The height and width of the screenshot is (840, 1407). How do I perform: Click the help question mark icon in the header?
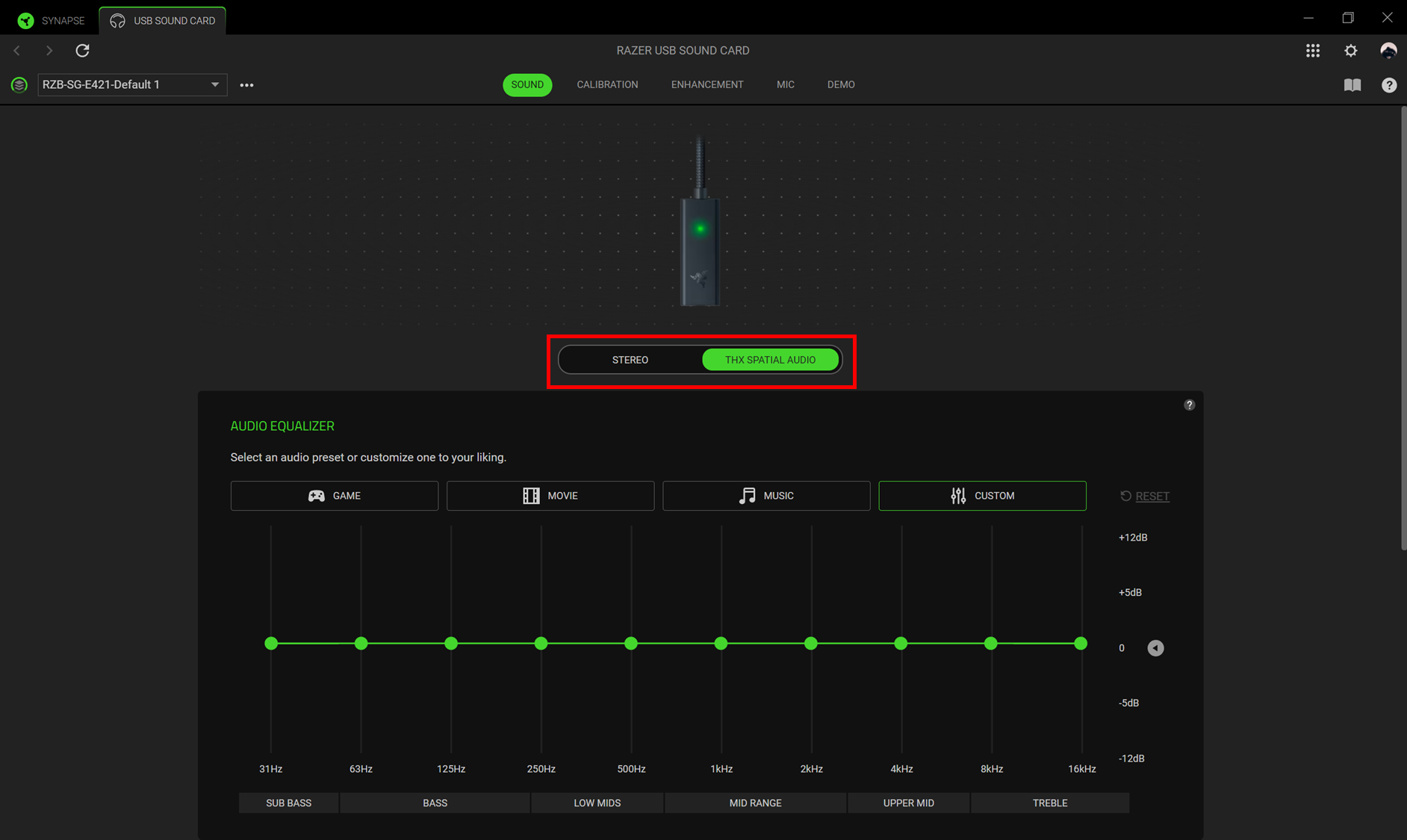coord(1388,84)
